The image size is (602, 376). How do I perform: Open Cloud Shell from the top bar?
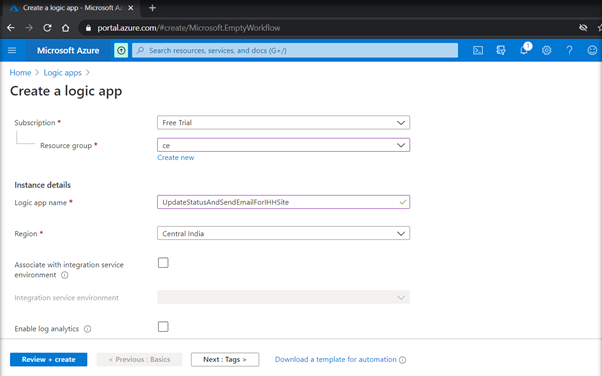point(478,50)
